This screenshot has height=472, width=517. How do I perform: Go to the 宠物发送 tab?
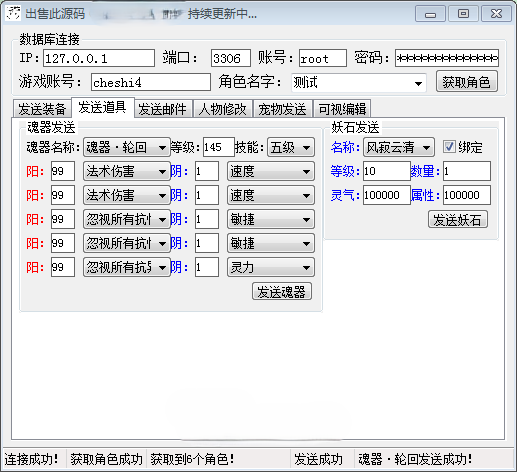tap(282, 109)
